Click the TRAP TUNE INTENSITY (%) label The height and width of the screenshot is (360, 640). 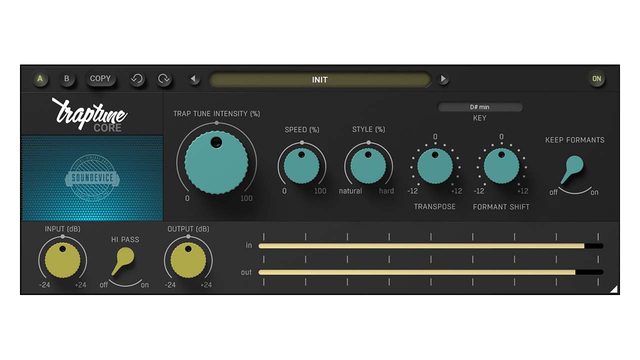217,114
